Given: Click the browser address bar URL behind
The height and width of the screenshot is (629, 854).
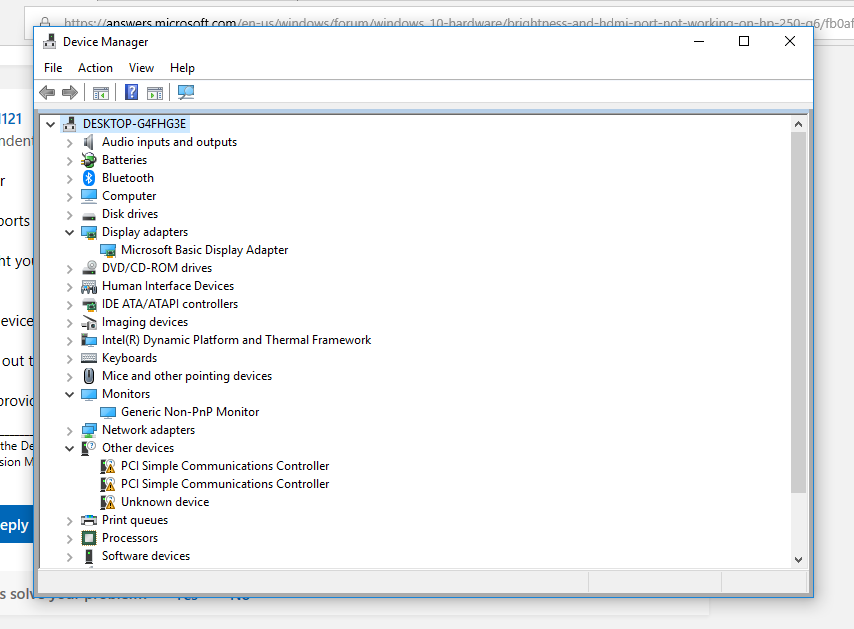Looking at the screenshot, I should 458,23.
